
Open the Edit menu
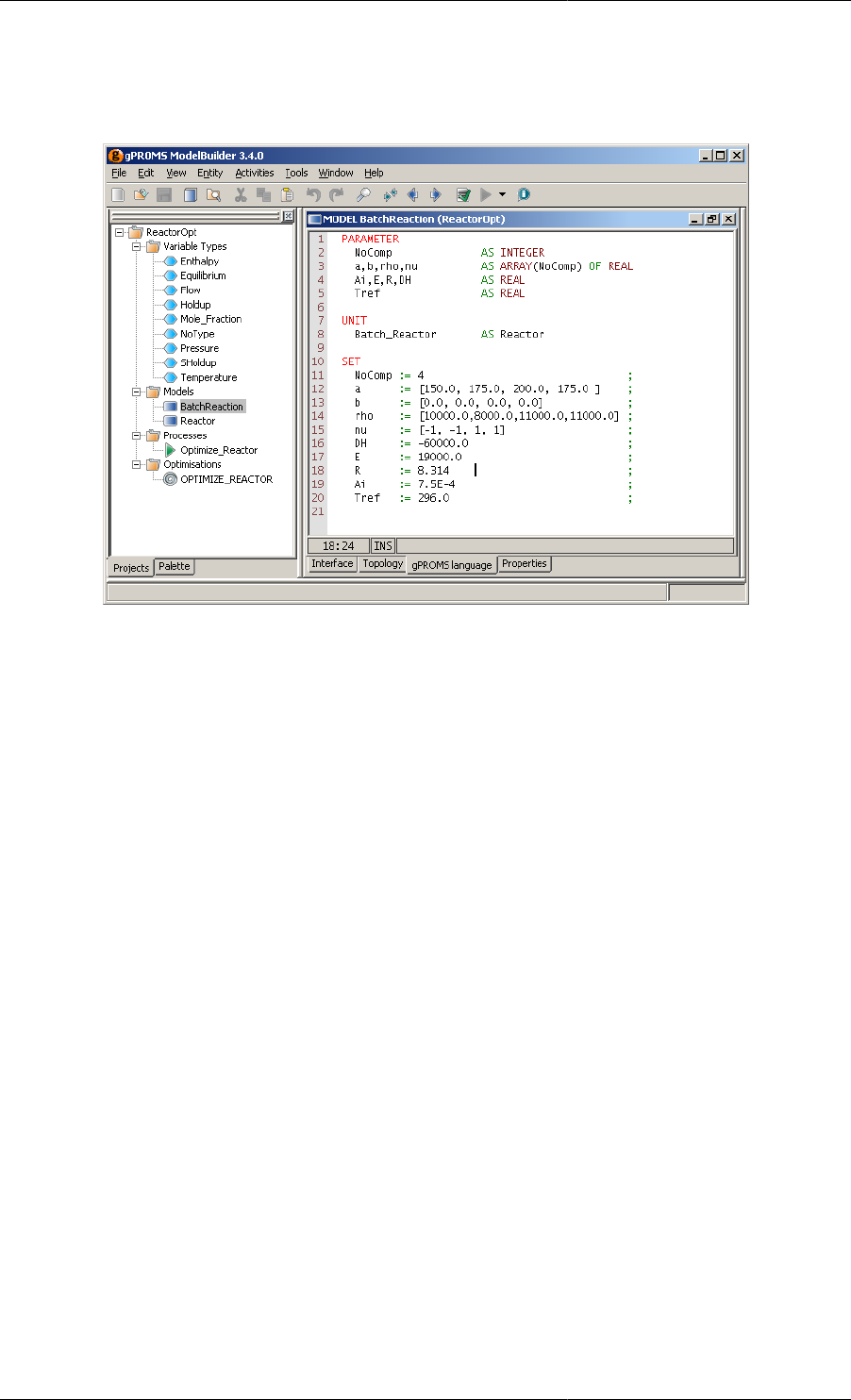pyautogui.click(x=145, y=174)
